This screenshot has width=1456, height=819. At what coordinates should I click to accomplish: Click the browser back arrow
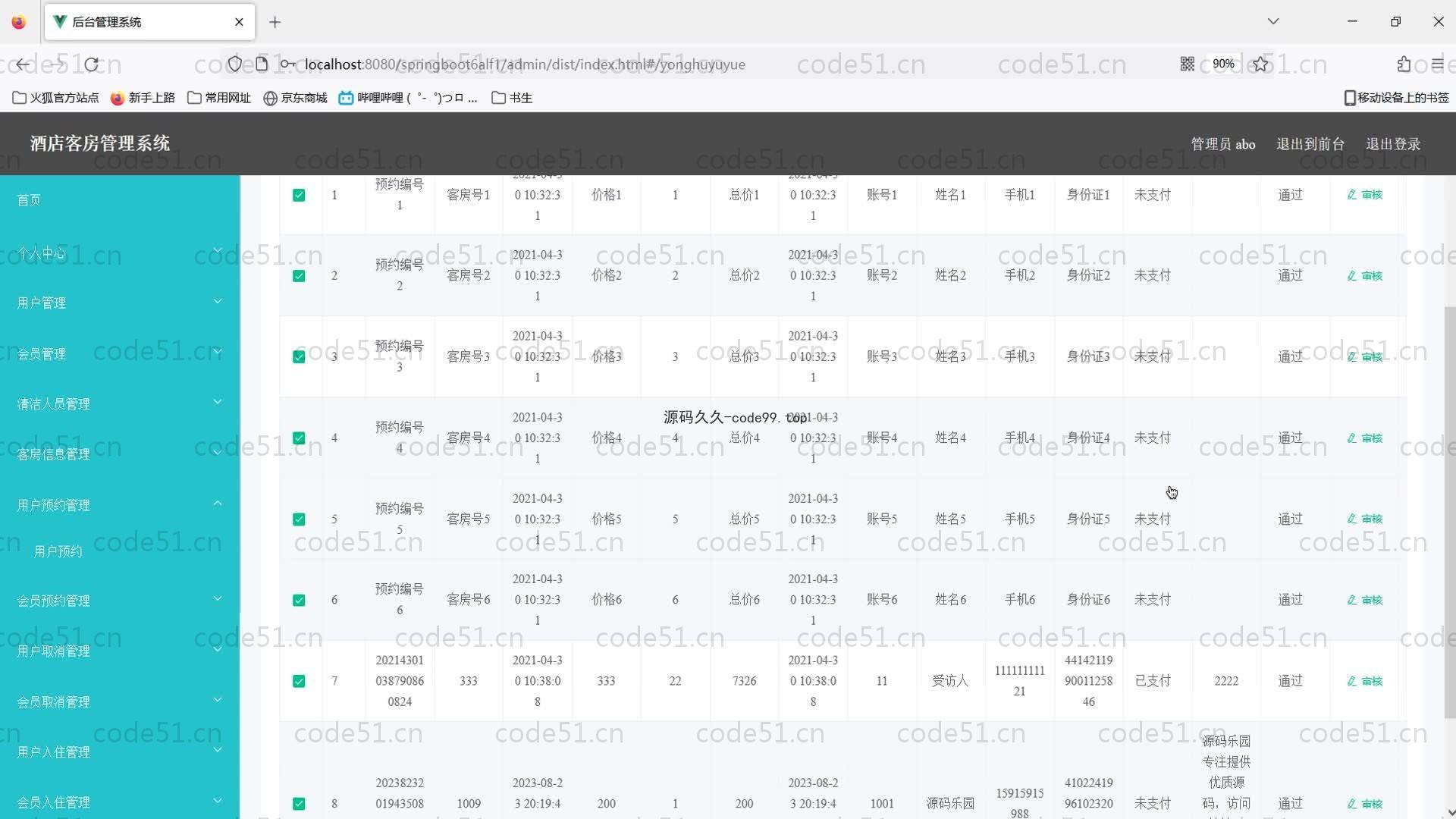[x=23, y=64]
